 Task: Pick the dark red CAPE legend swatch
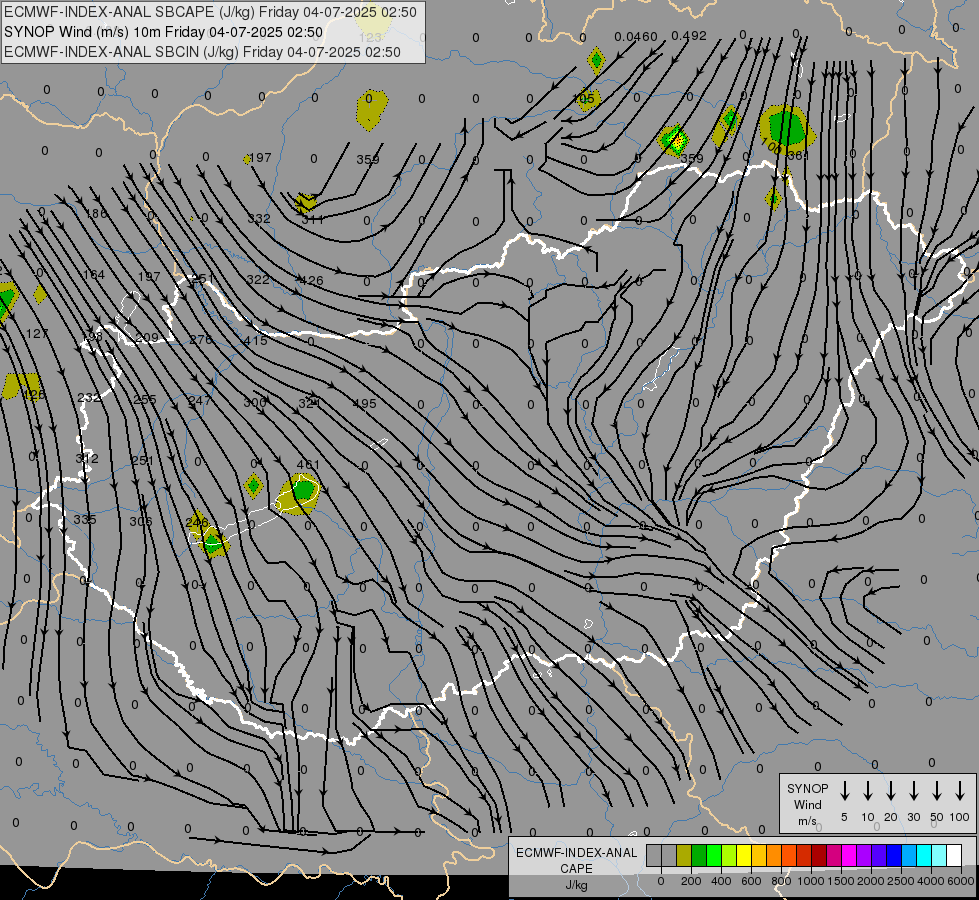pyautogui.click(x=819, y=856)
